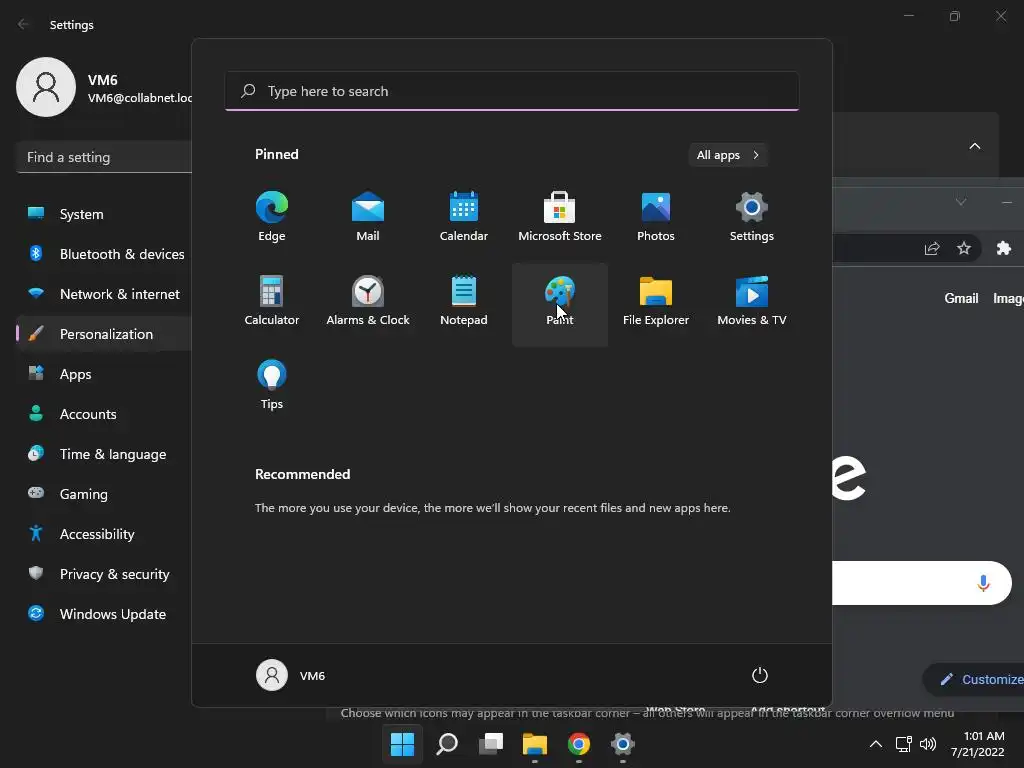Click the power button in Start
1024x768 pixels.
point(760,675)
